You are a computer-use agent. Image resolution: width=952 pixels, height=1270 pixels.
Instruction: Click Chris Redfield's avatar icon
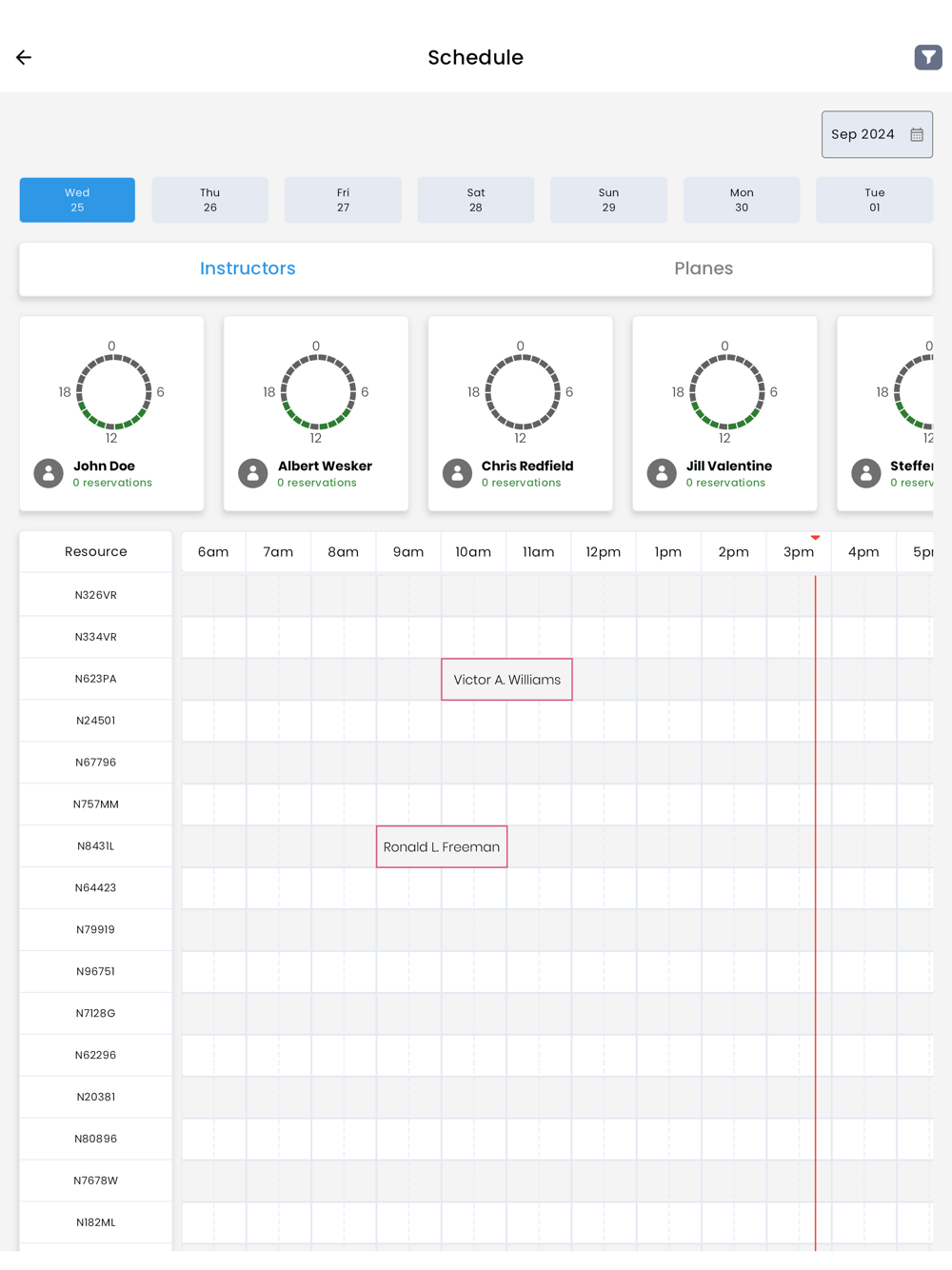pos(457,473)
